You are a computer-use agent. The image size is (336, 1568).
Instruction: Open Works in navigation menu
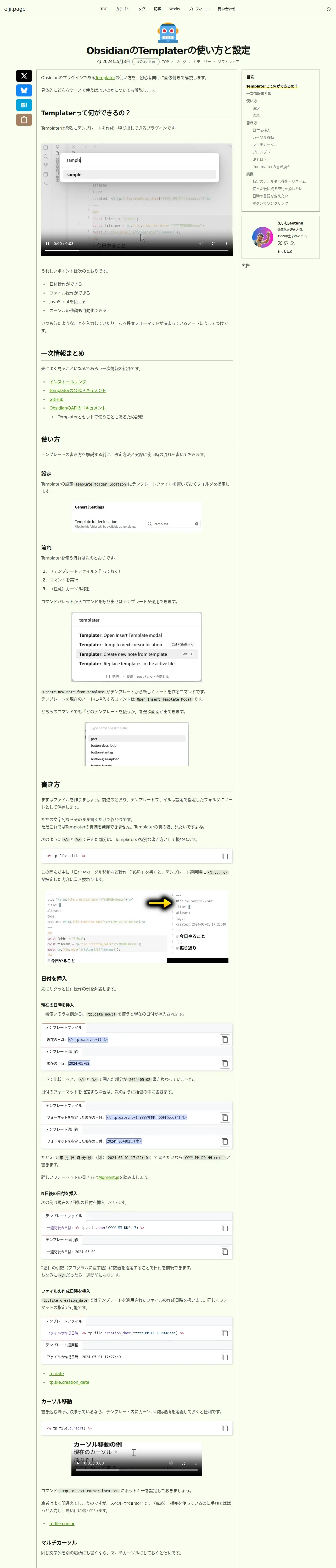tap(174, 9)
